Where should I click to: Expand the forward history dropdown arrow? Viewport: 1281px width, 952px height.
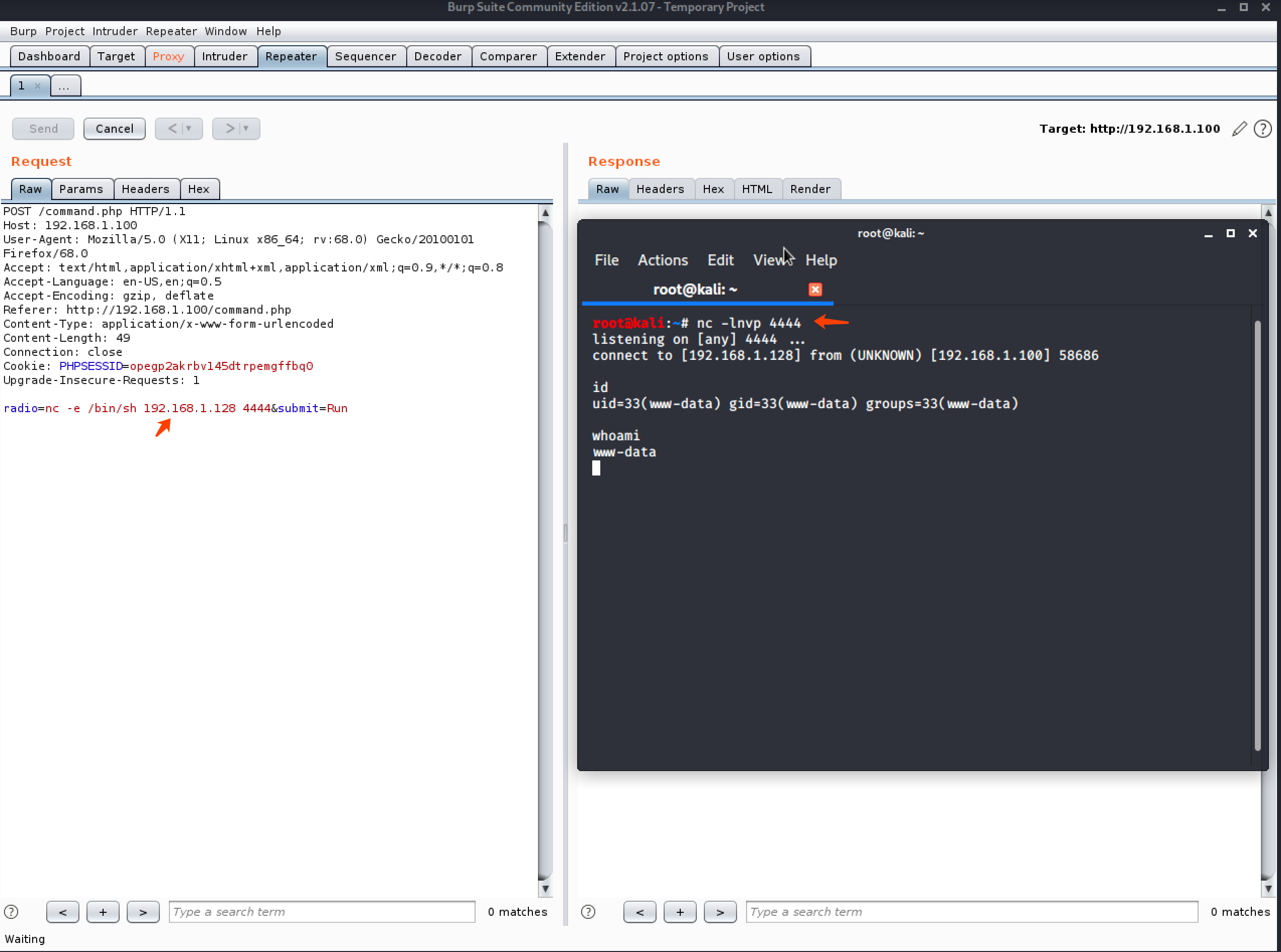tap(246, 129)
